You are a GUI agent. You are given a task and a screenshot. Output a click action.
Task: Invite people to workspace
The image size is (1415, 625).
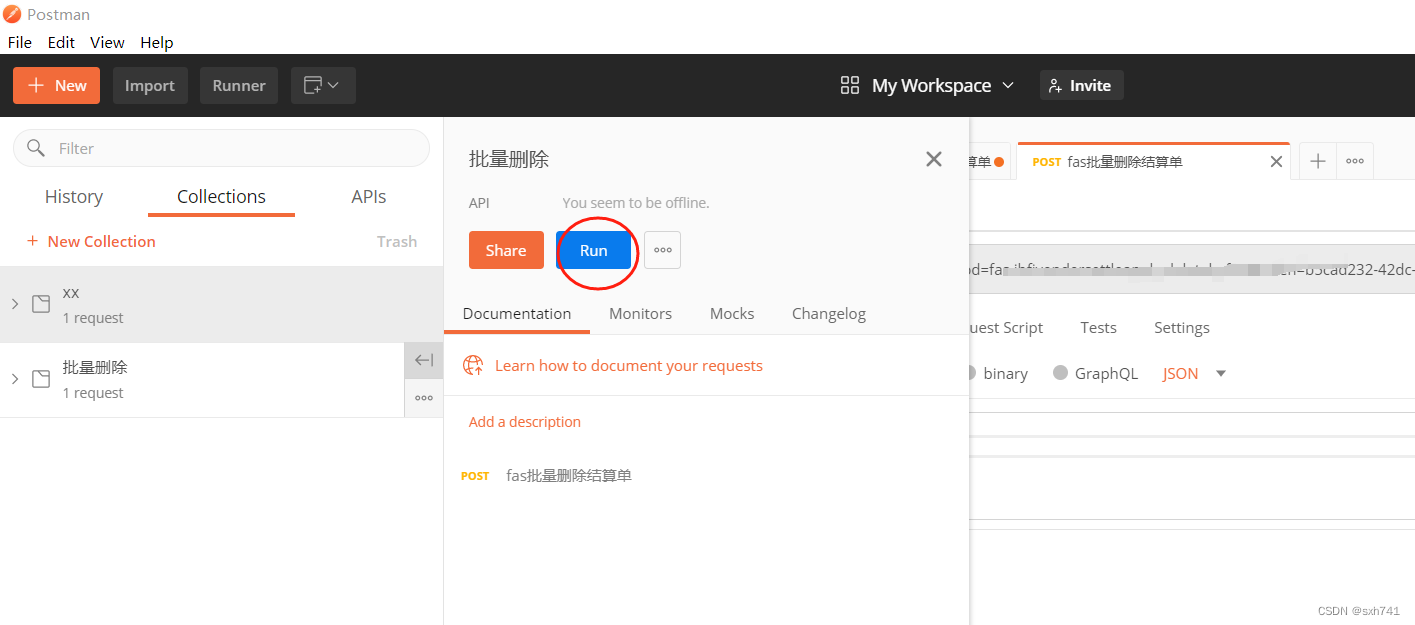pyautogui.click(x=1081, y=85)
